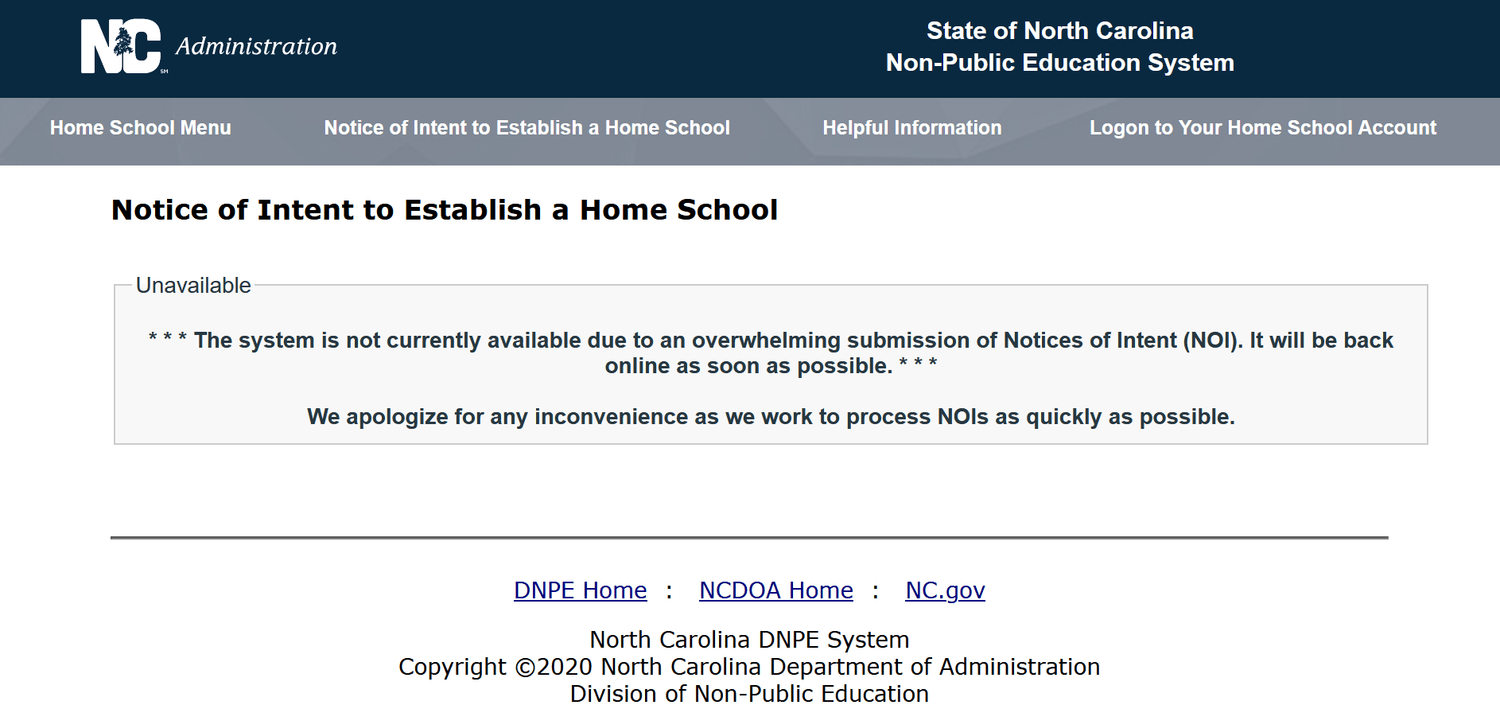Viewport: 1500px width, 705px height.
Task: Select Notice of Intent to Establish a Home School menu item
Action: click(x=527, y=128)
